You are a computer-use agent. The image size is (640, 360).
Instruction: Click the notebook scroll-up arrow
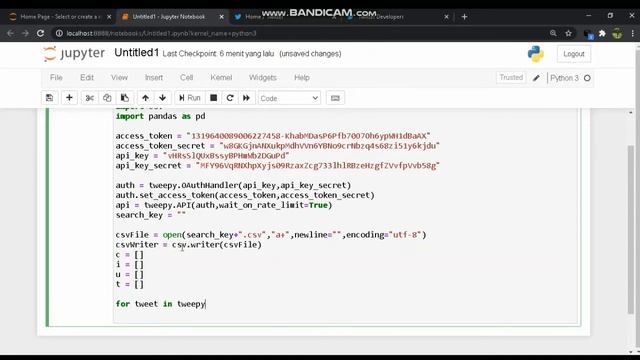[x=631, y=112]
